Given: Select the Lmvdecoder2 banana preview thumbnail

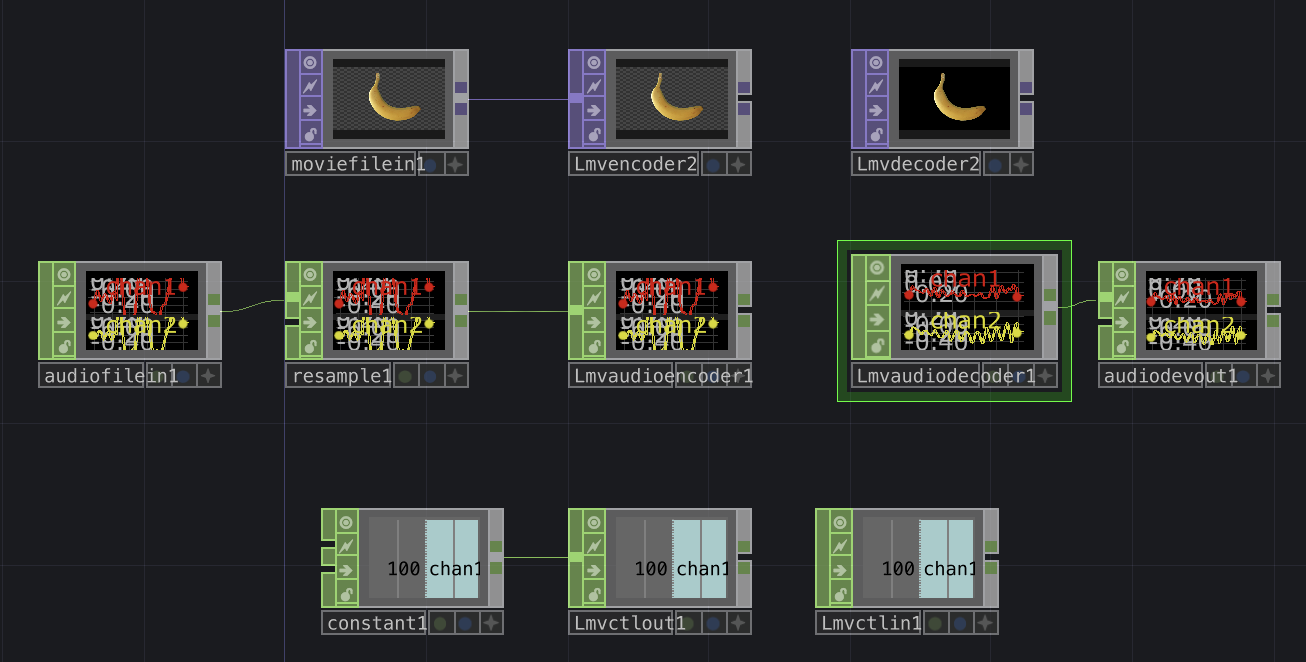Looking at the screenshot, I should tap(955, 98).
